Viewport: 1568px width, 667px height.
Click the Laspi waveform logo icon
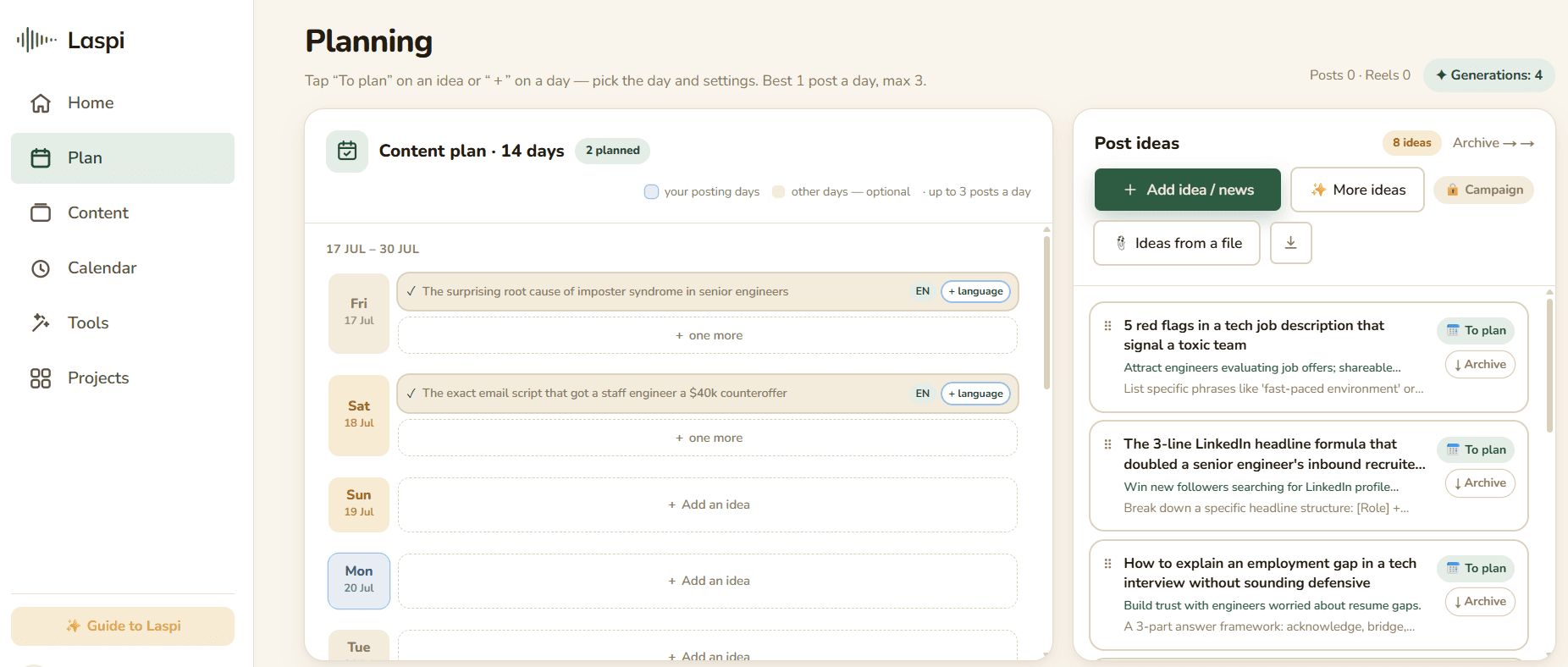pyautogui.click(x=36, y=40)
